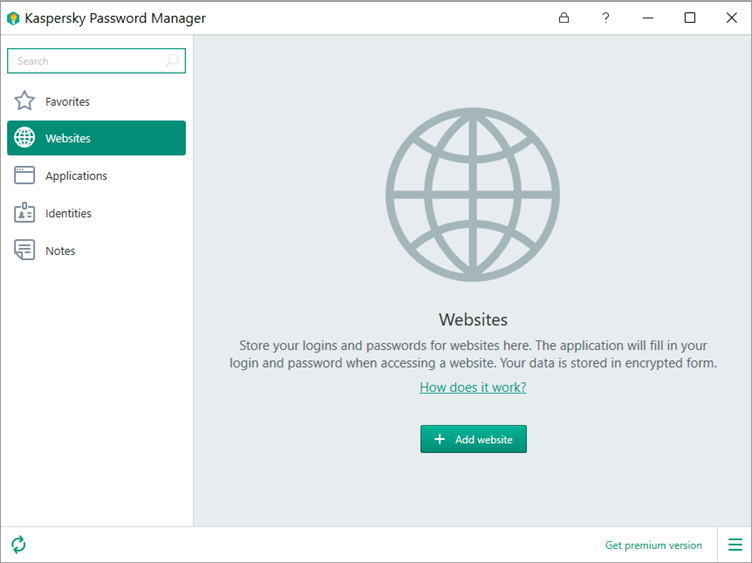Maximize the Password Manager window
The image size is (752, 563).
[x=690, y=18]
